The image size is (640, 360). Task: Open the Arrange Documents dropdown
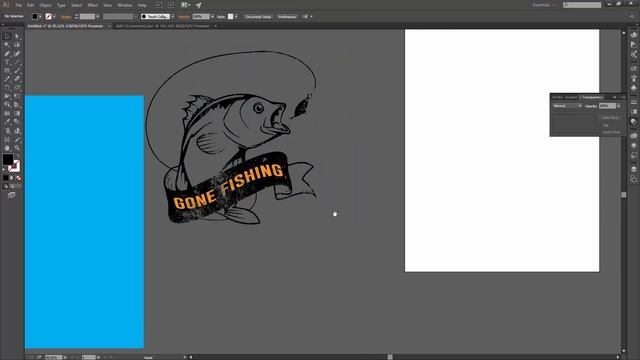pyautogui.click(x=186, y=5)
